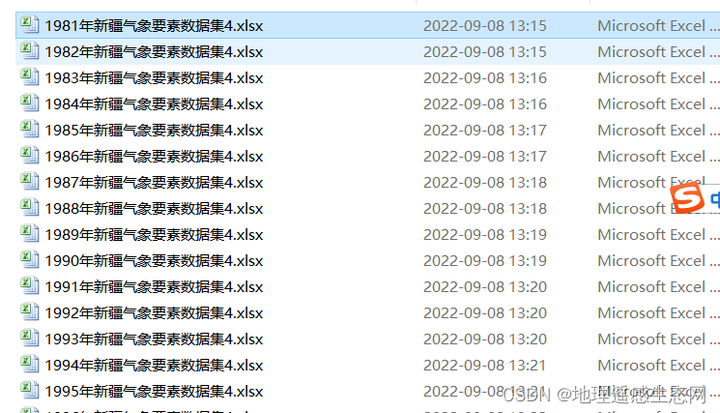Click the 13:15 modified date of the 1981 file

pos(485,26)
